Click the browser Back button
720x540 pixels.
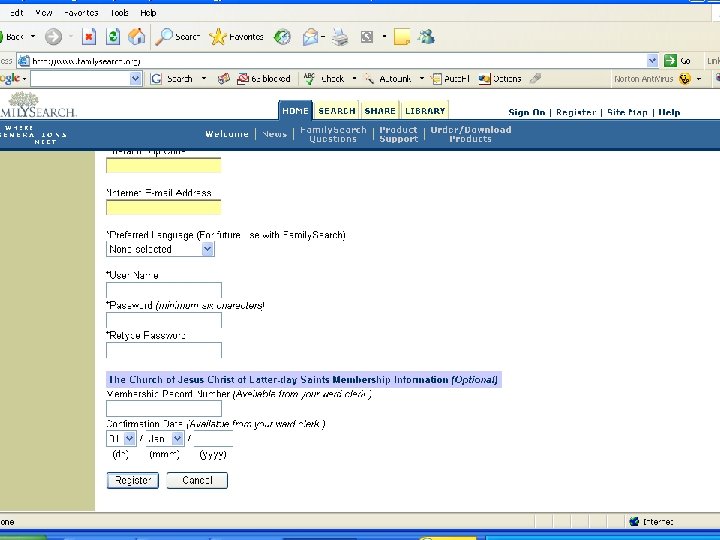coord(12,37)
